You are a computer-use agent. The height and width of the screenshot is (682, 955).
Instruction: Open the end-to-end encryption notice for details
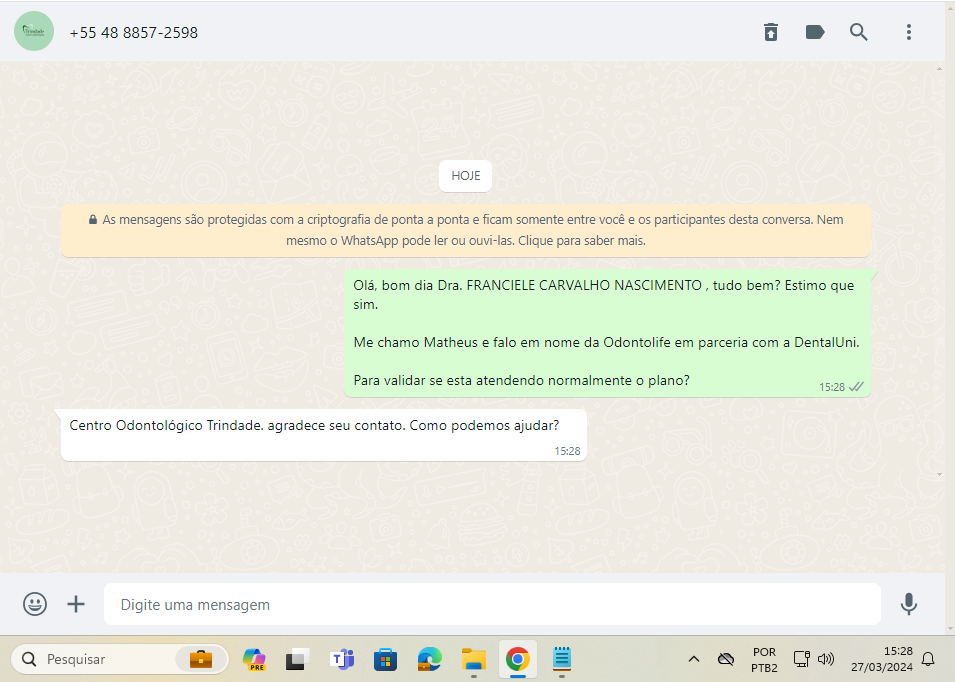(x=466, y=230)
